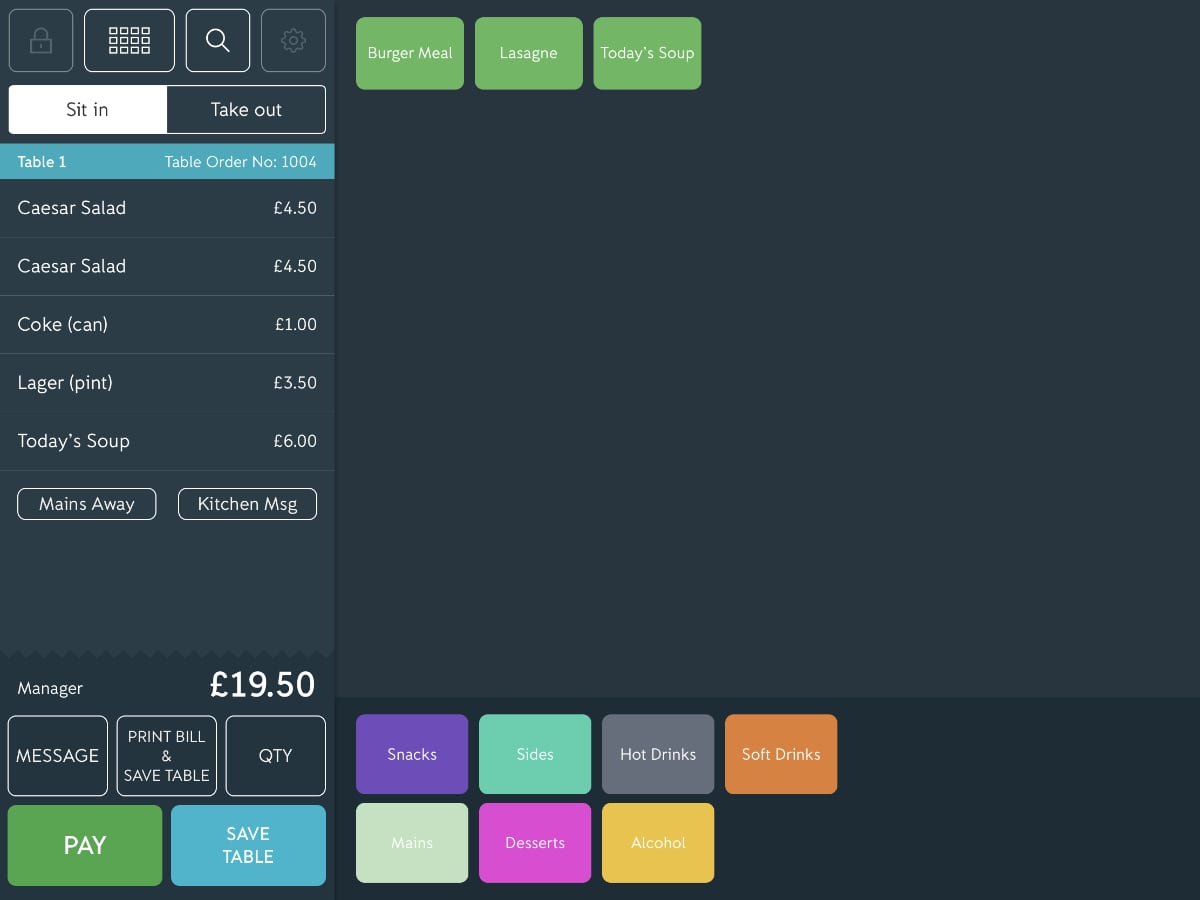Tap Print Bill & Save Table
This screenshot has height=900, width=1200.
tap(167, 756)
